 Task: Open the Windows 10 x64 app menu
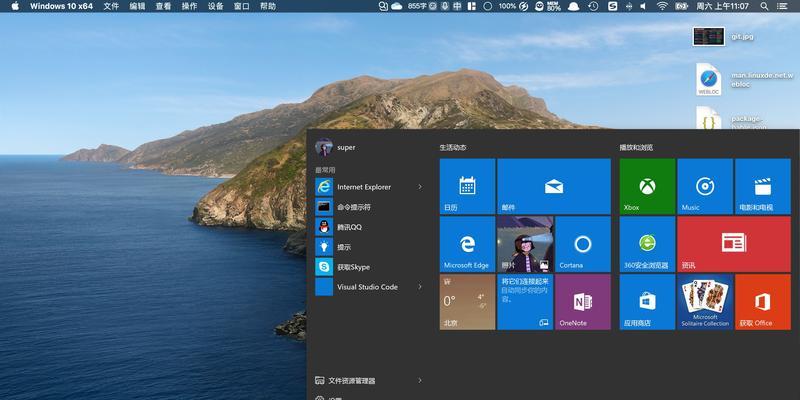pyautogui.click(x=61, y=6)
